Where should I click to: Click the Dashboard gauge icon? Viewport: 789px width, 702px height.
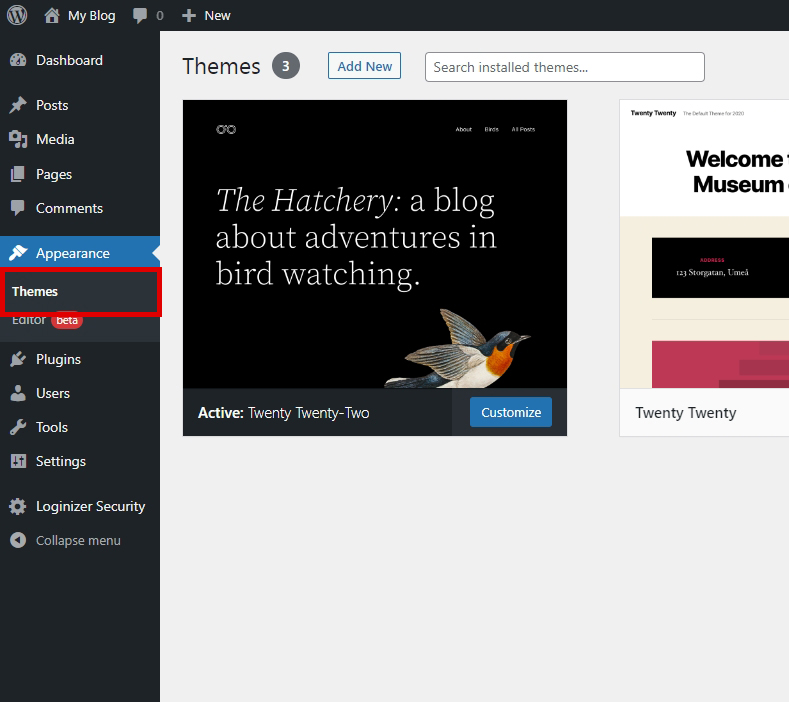[x=18, y=60]
